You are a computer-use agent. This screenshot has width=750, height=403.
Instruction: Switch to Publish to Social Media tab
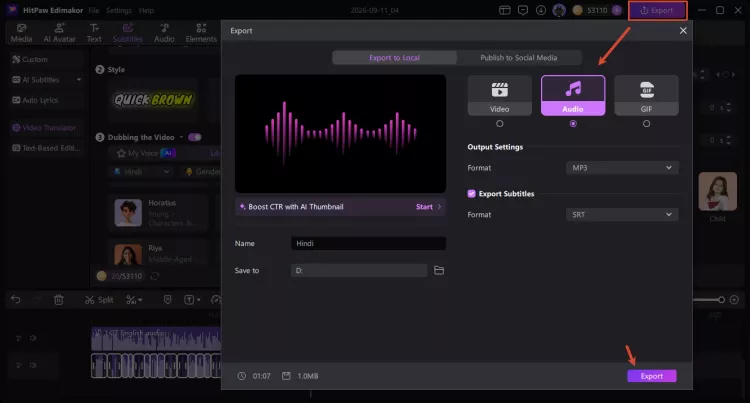518,58
